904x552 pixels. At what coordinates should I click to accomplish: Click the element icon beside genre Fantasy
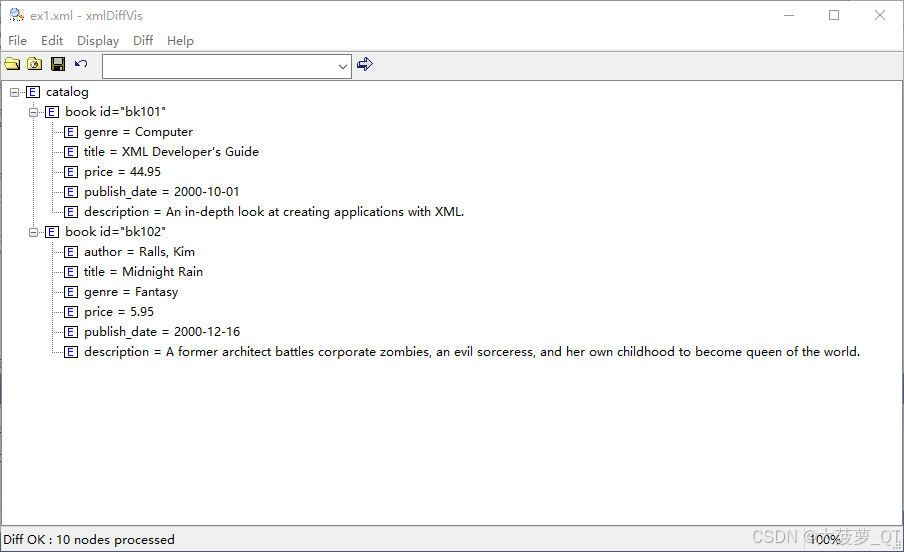[71, 292]
